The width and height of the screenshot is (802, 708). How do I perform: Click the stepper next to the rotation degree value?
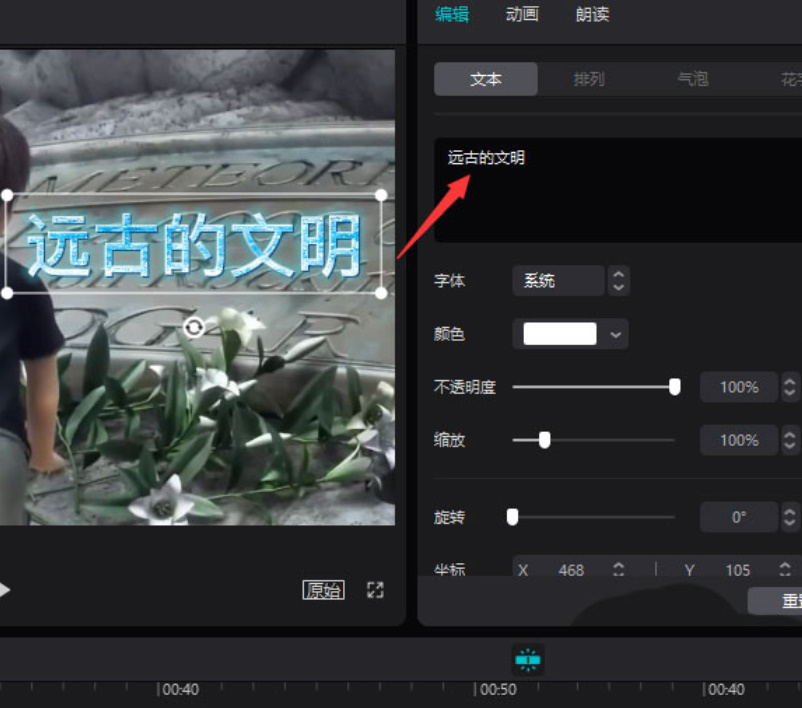point(789,517)
